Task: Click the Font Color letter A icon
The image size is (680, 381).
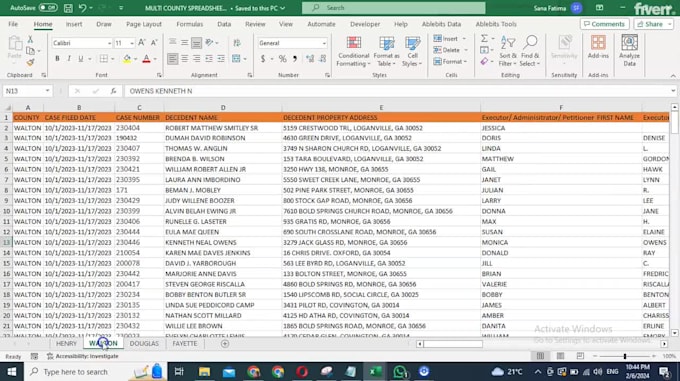Action: (146, 59)
